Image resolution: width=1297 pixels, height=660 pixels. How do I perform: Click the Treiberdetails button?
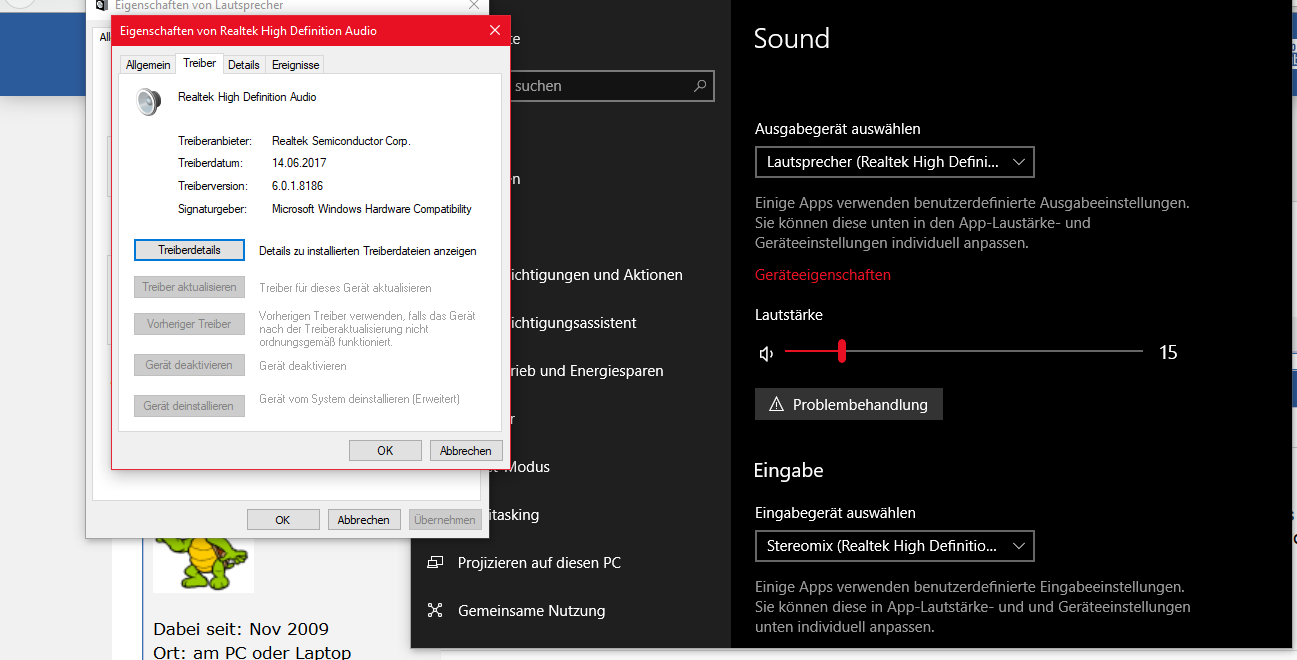pyautogui.click(x=189, y=250)
